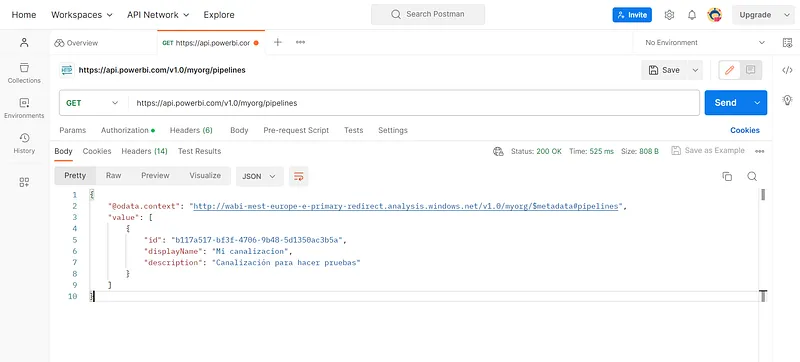Select the Pretty view mode
The height and width of the screenshot is (362, 800).
(75, 175)
